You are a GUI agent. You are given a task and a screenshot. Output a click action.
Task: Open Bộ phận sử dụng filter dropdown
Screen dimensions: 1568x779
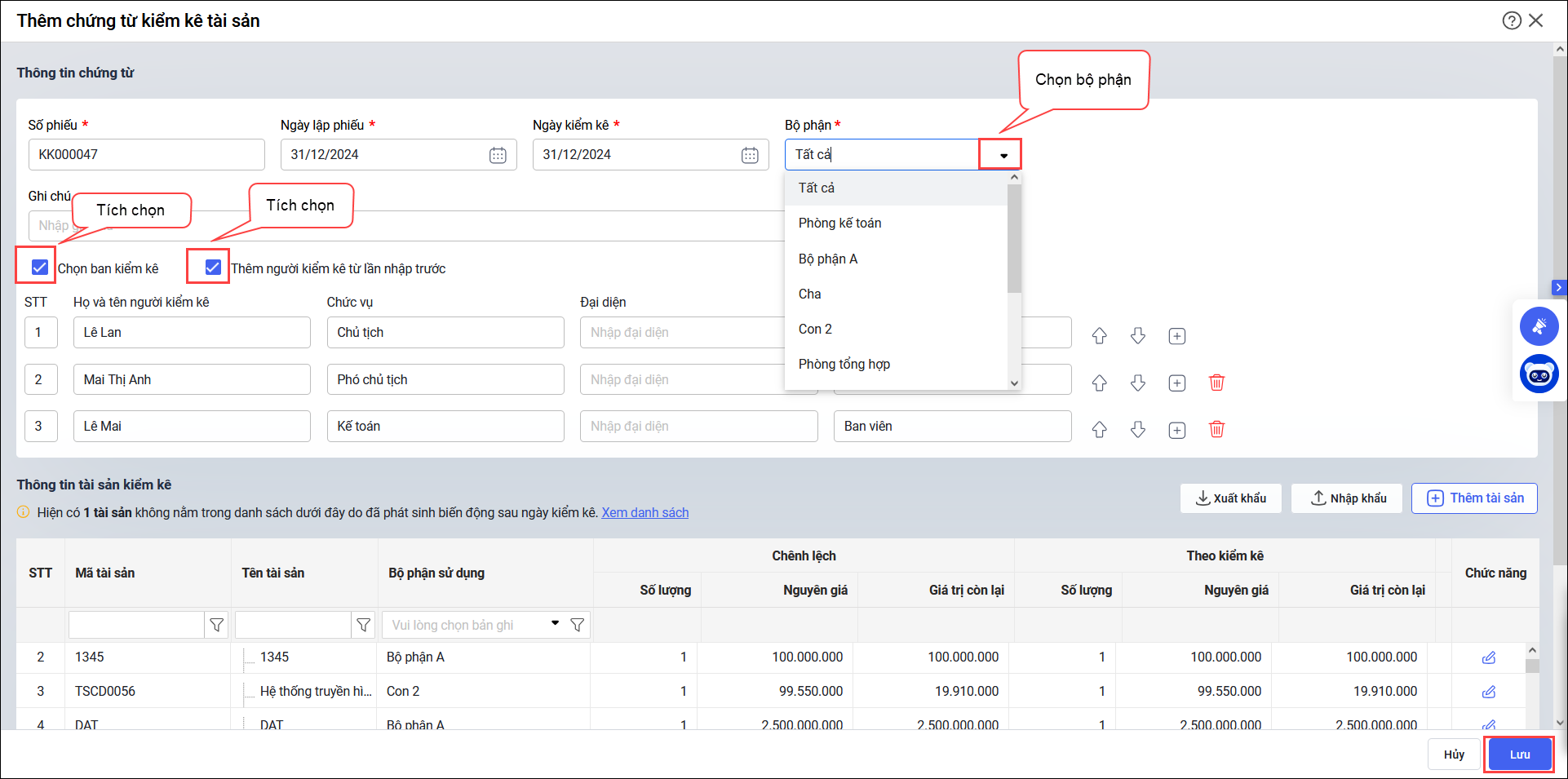pos(555,624)
